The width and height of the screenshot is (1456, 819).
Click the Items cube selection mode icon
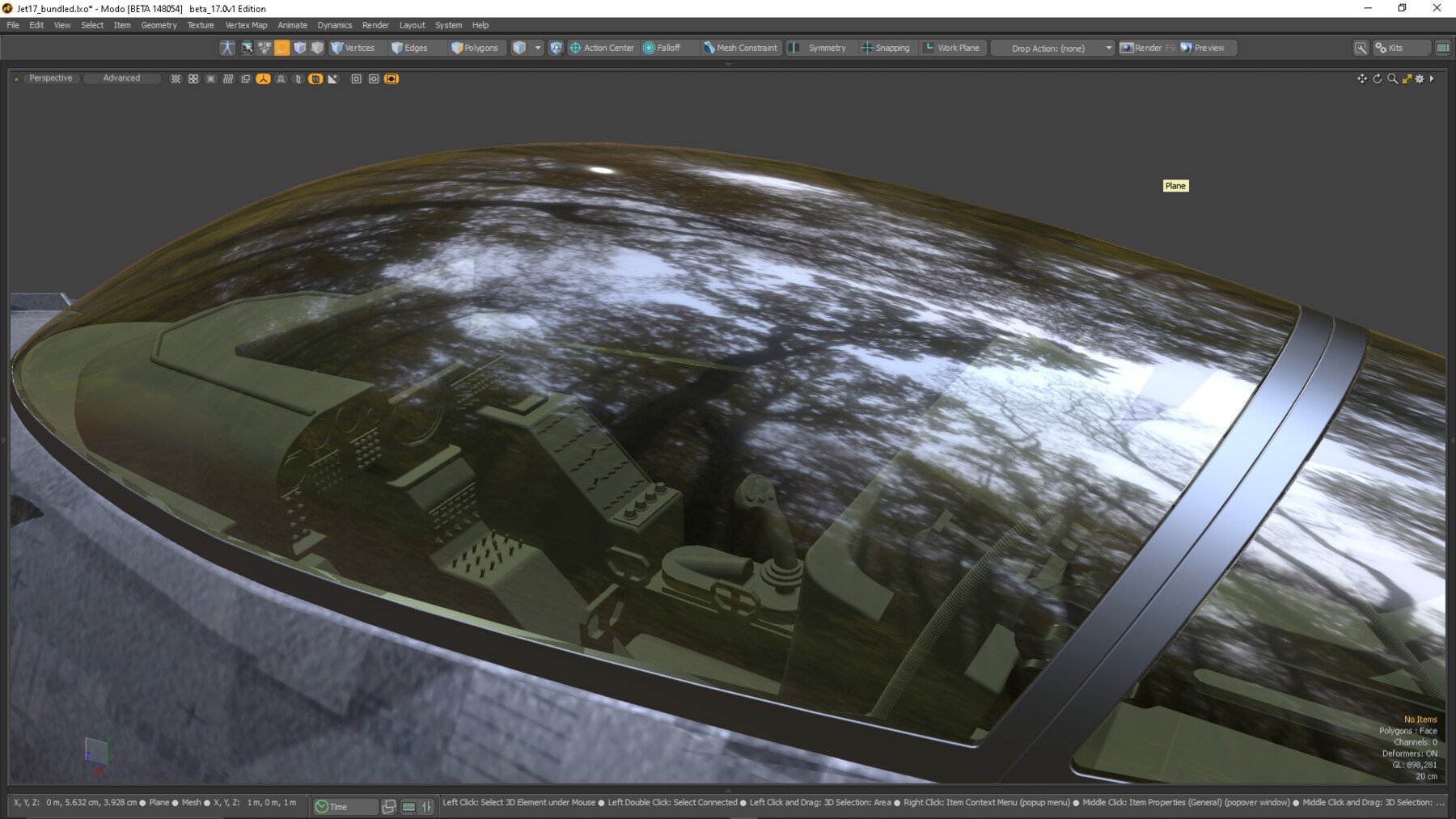pyautogui.click(x=519, y=48)
